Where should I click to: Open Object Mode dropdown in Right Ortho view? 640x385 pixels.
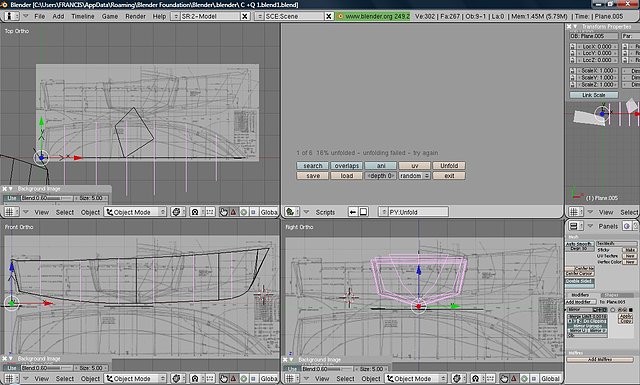[416, 378]
